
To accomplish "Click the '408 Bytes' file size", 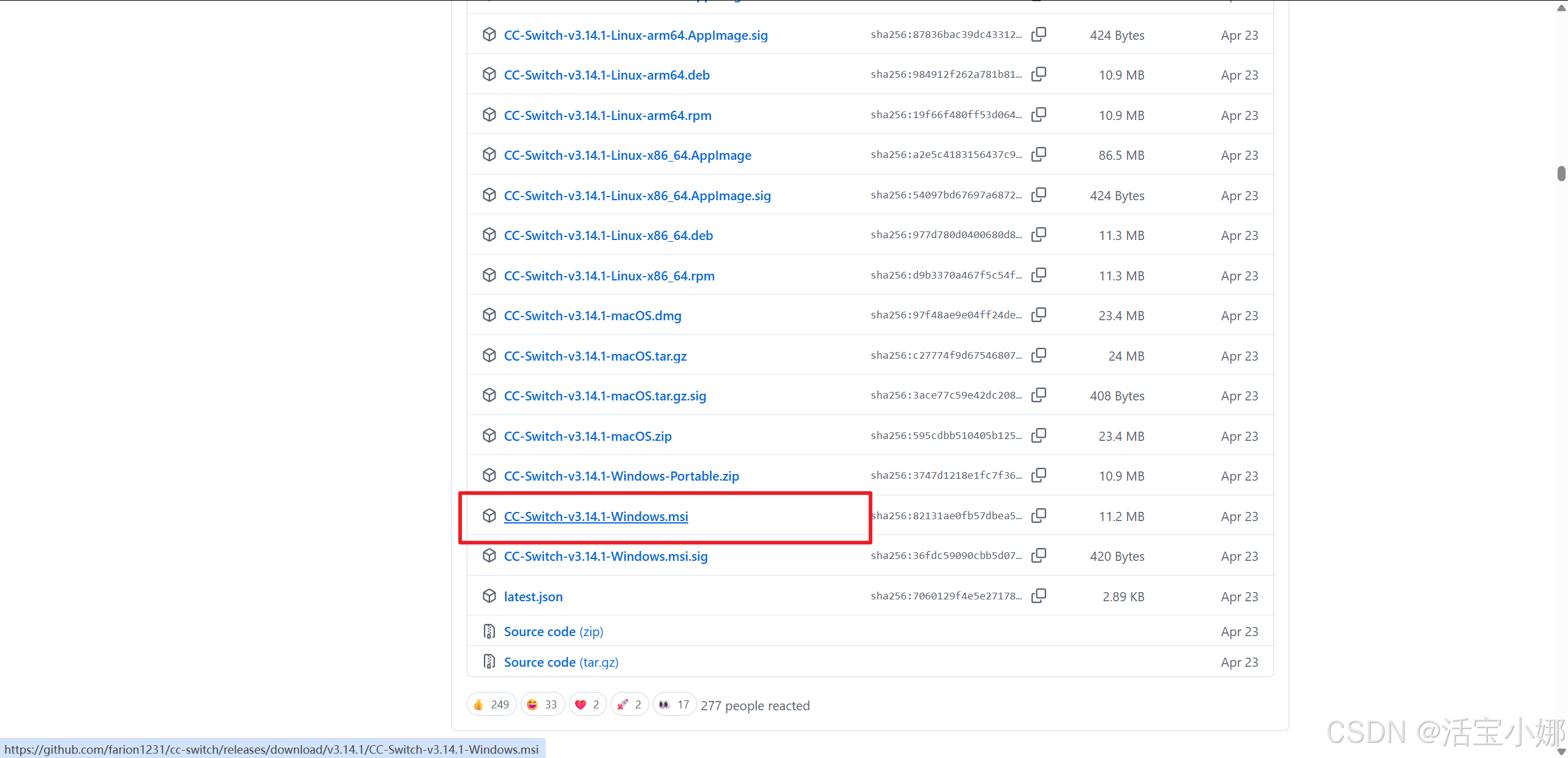I will coord(1117,396).
